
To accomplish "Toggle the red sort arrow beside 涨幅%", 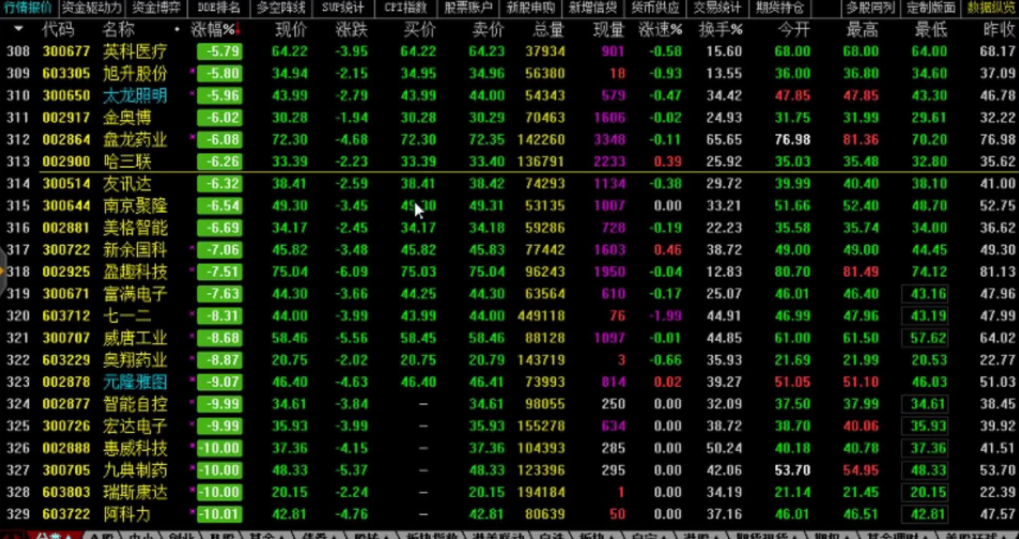I will [238, 29].
